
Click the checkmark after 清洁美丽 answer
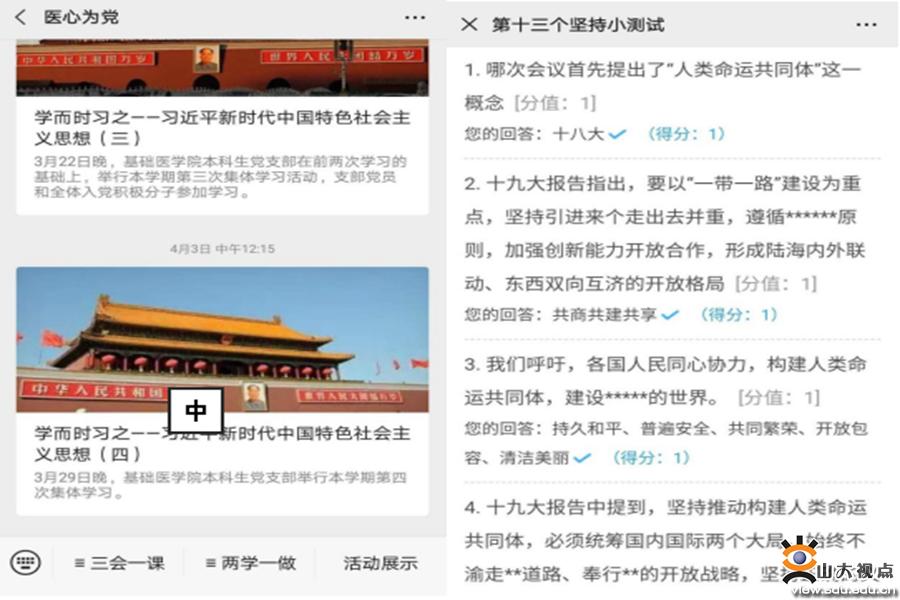581,458
